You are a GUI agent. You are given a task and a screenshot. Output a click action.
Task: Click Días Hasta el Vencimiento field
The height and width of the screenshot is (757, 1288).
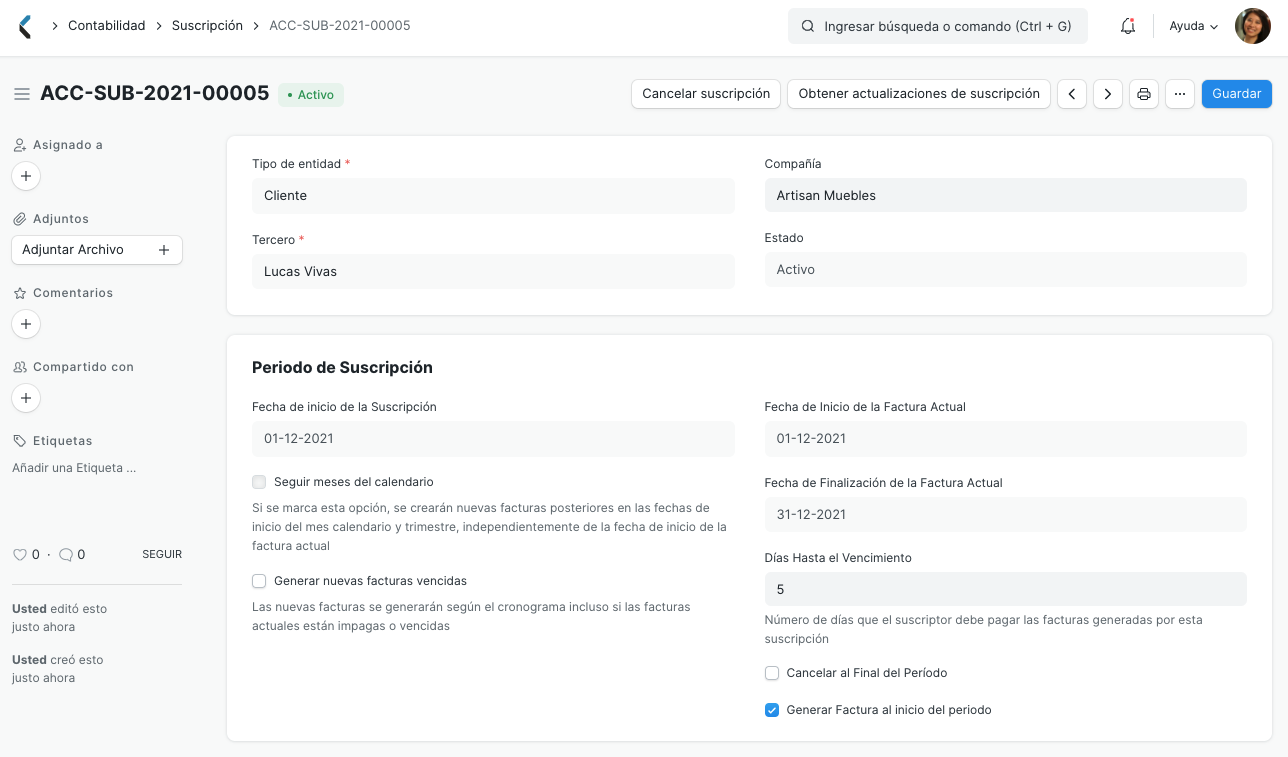coord(1006,590)
